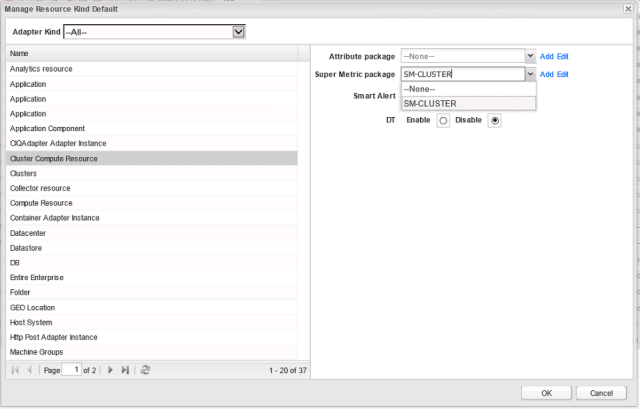Jump to last page of list
This screenshot has height=409, width=640.
[125, 370]
